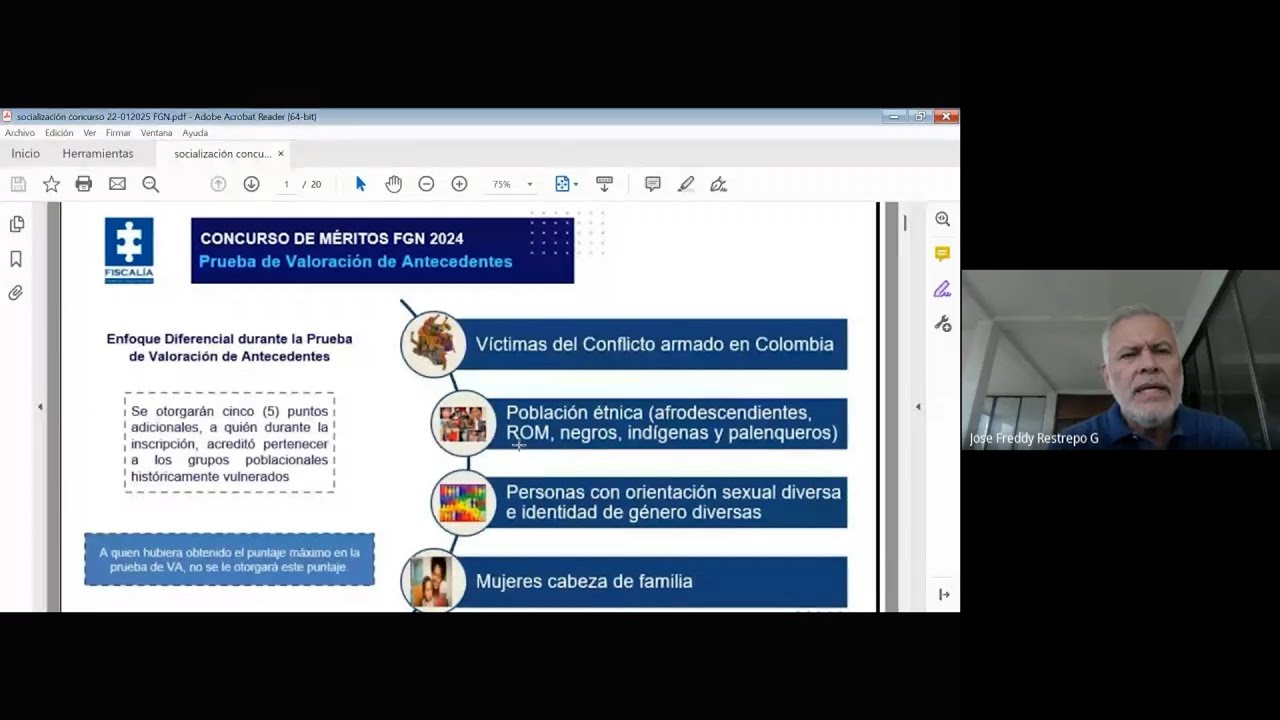This screenshot has height=720, width=1280.
Task: Click the page number input field
Action: 286,184
